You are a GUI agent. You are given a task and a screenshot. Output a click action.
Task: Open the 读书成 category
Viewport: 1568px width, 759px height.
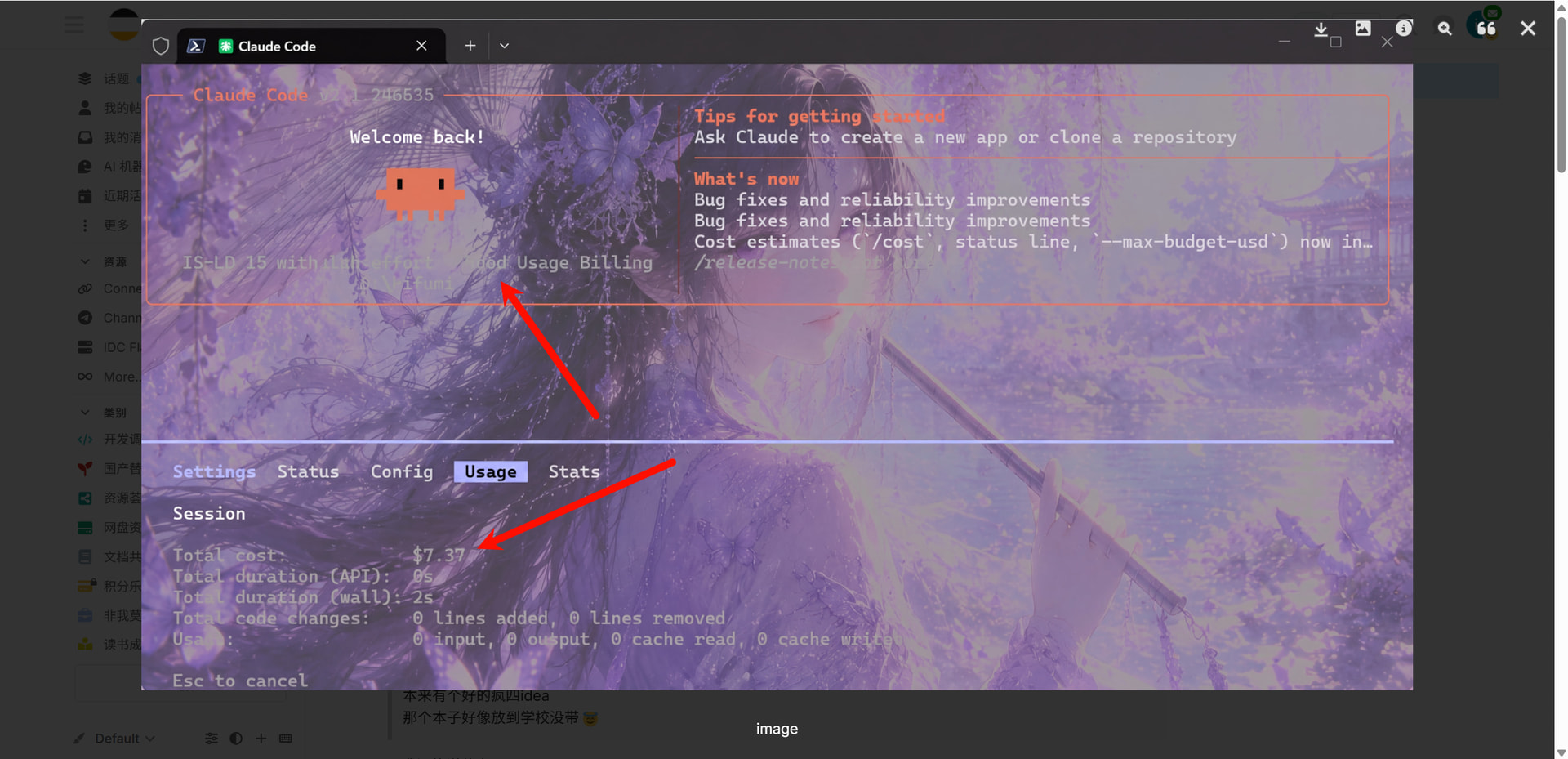[108, 644]
